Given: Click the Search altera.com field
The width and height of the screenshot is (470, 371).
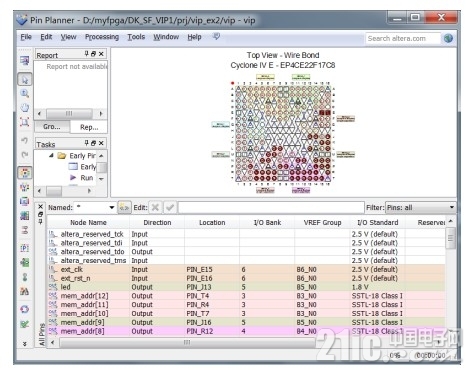Looking at the screenshot, I should 403,39.
